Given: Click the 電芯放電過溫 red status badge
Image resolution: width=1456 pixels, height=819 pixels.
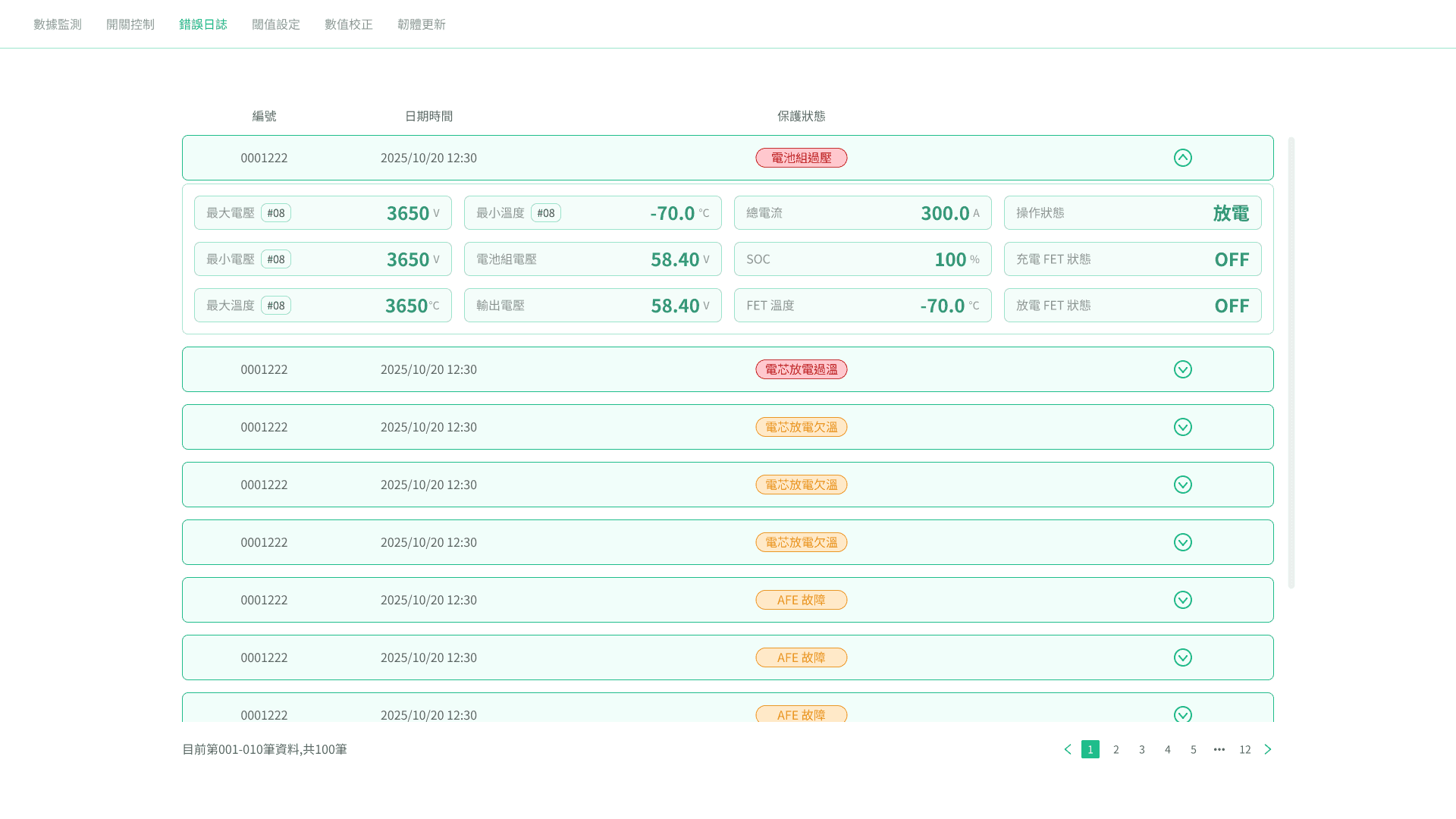Looking at the screenshot, I should (801, 369).
